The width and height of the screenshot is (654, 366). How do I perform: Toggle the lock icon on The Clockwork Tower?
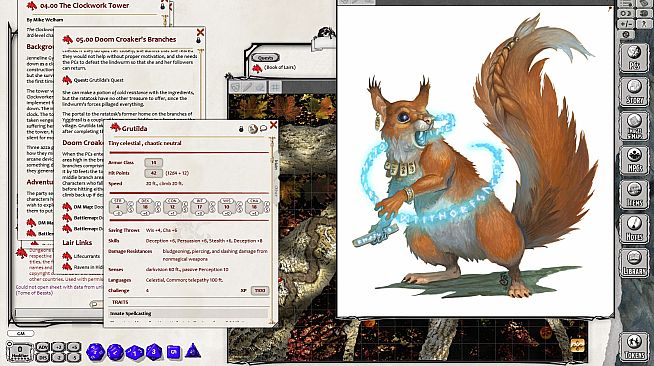pos(163,6)
